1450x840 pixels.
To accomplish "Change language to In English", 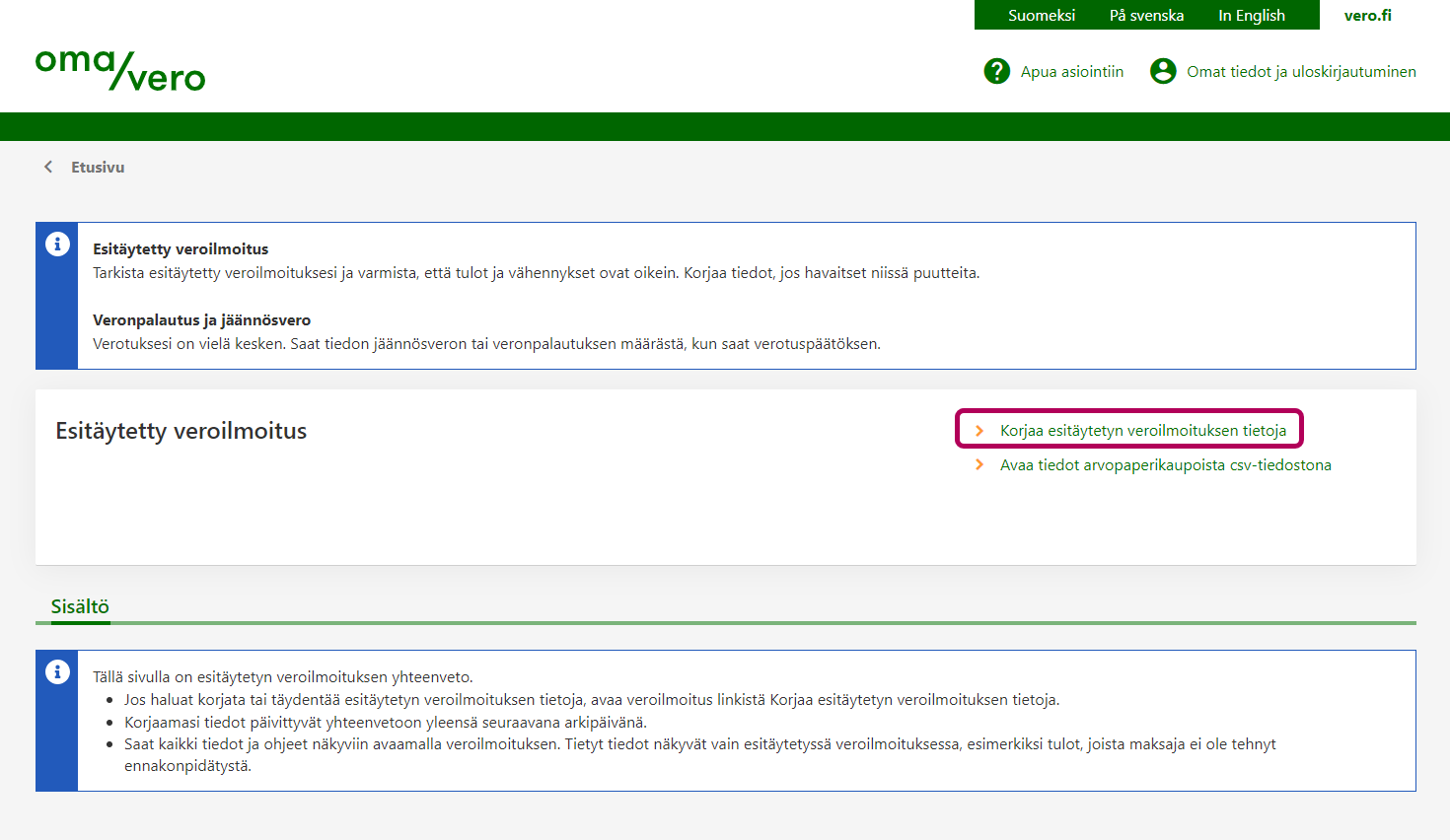I will click(1251, 16).
